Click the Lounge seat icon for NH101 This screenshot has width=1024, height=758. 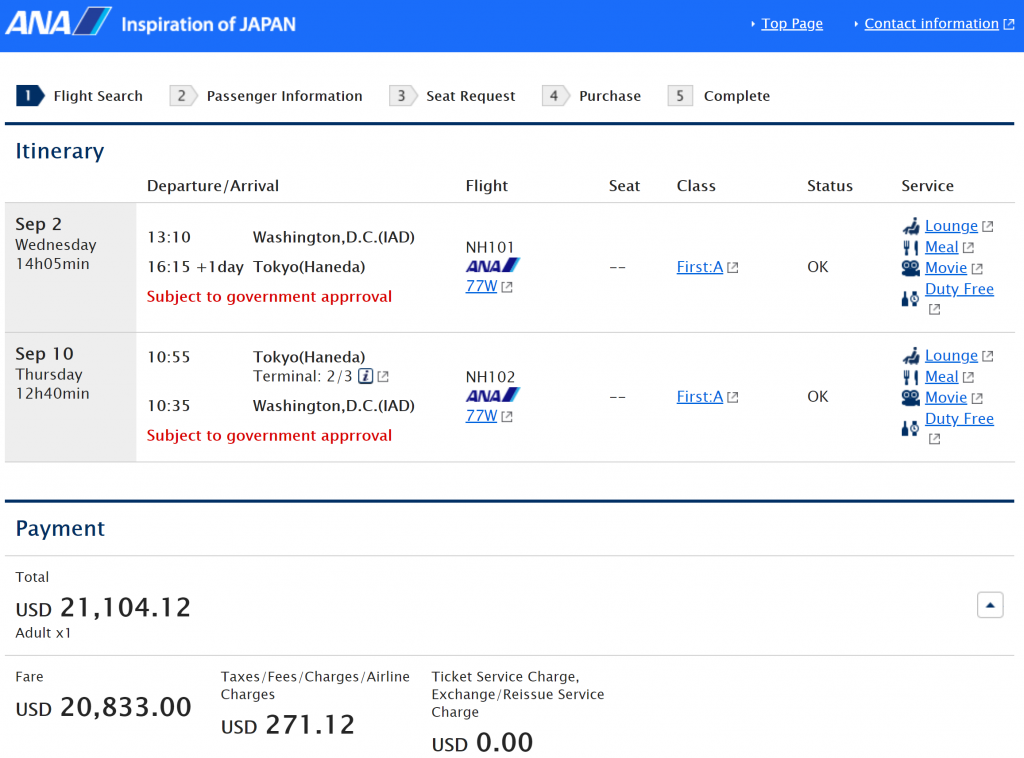point(911,226)
